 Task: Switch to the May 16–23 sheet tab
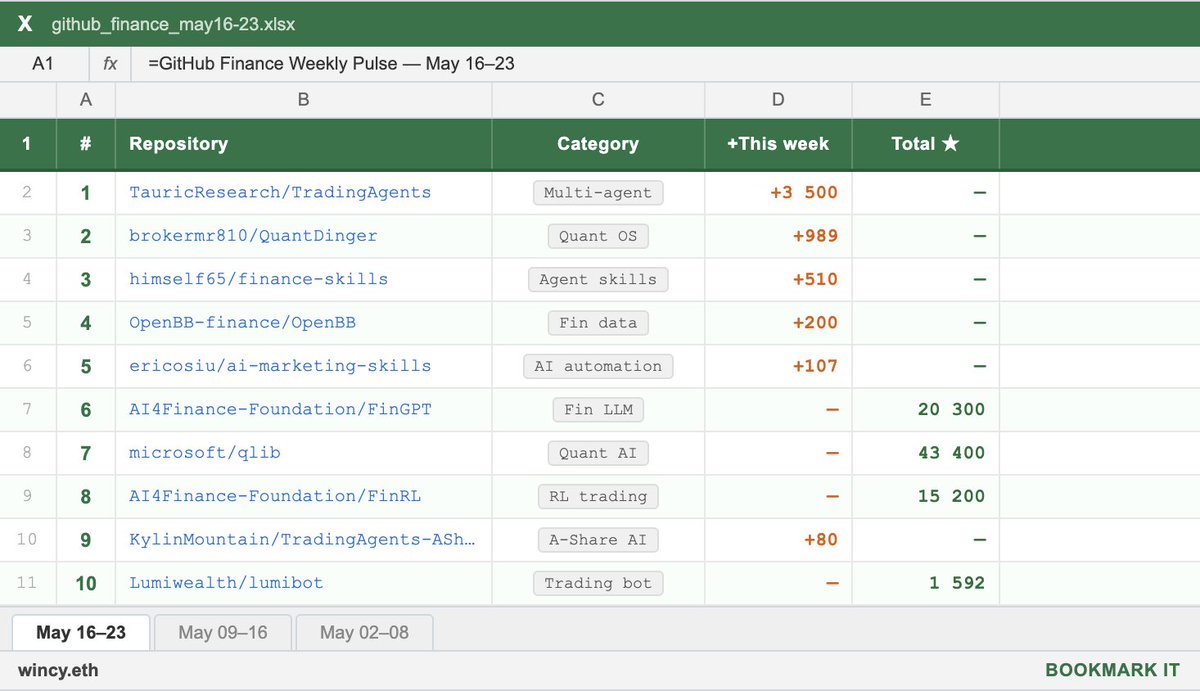point(81,632)
